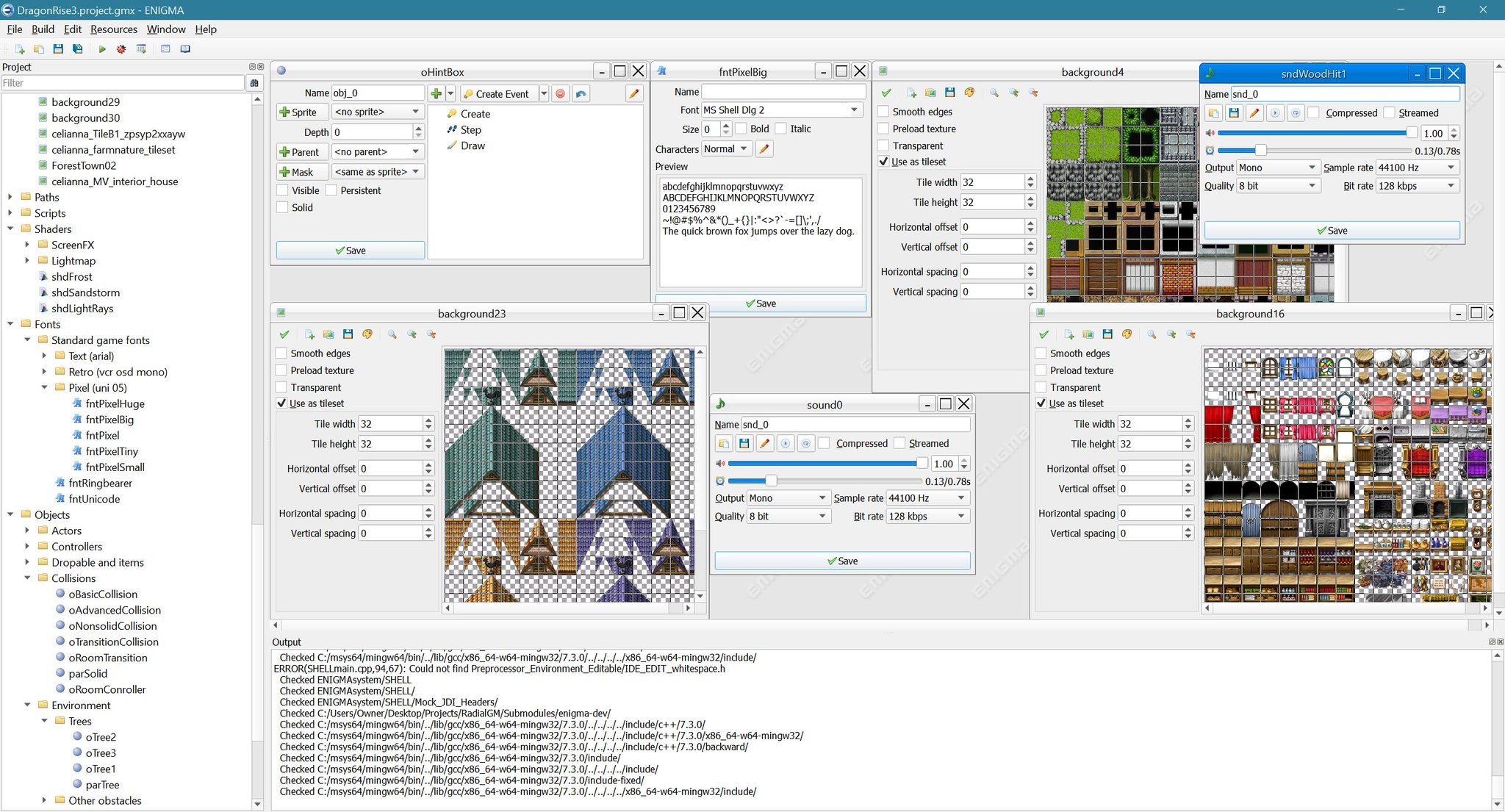Run the project using the green play toolbar button
The width and height of the screenshot is (1505, 812).
click(x=102, y=48)
